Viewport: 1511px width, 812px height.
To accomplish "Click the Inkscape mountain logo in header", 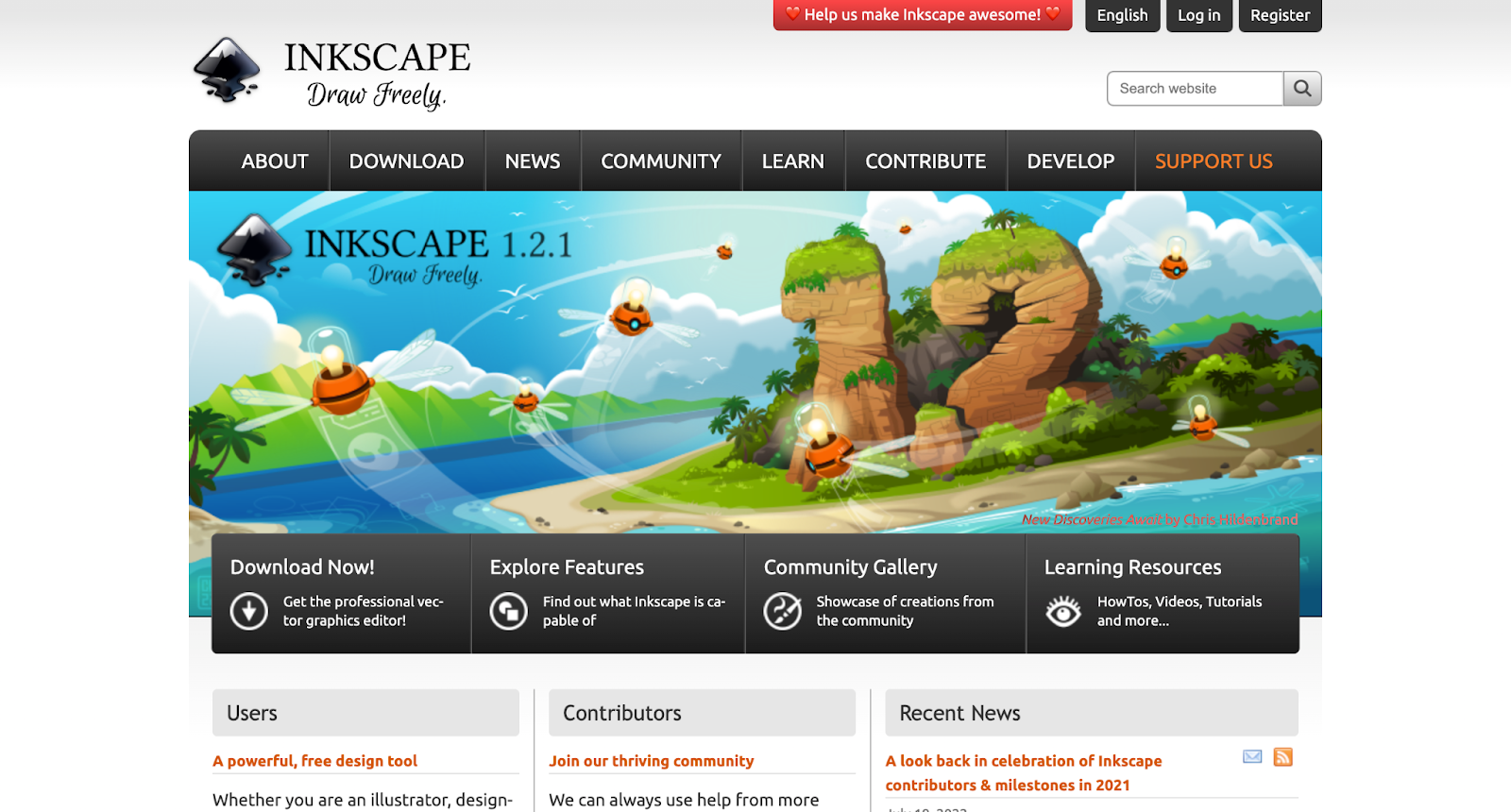I will pyautogui.click(x=227, y=70).
